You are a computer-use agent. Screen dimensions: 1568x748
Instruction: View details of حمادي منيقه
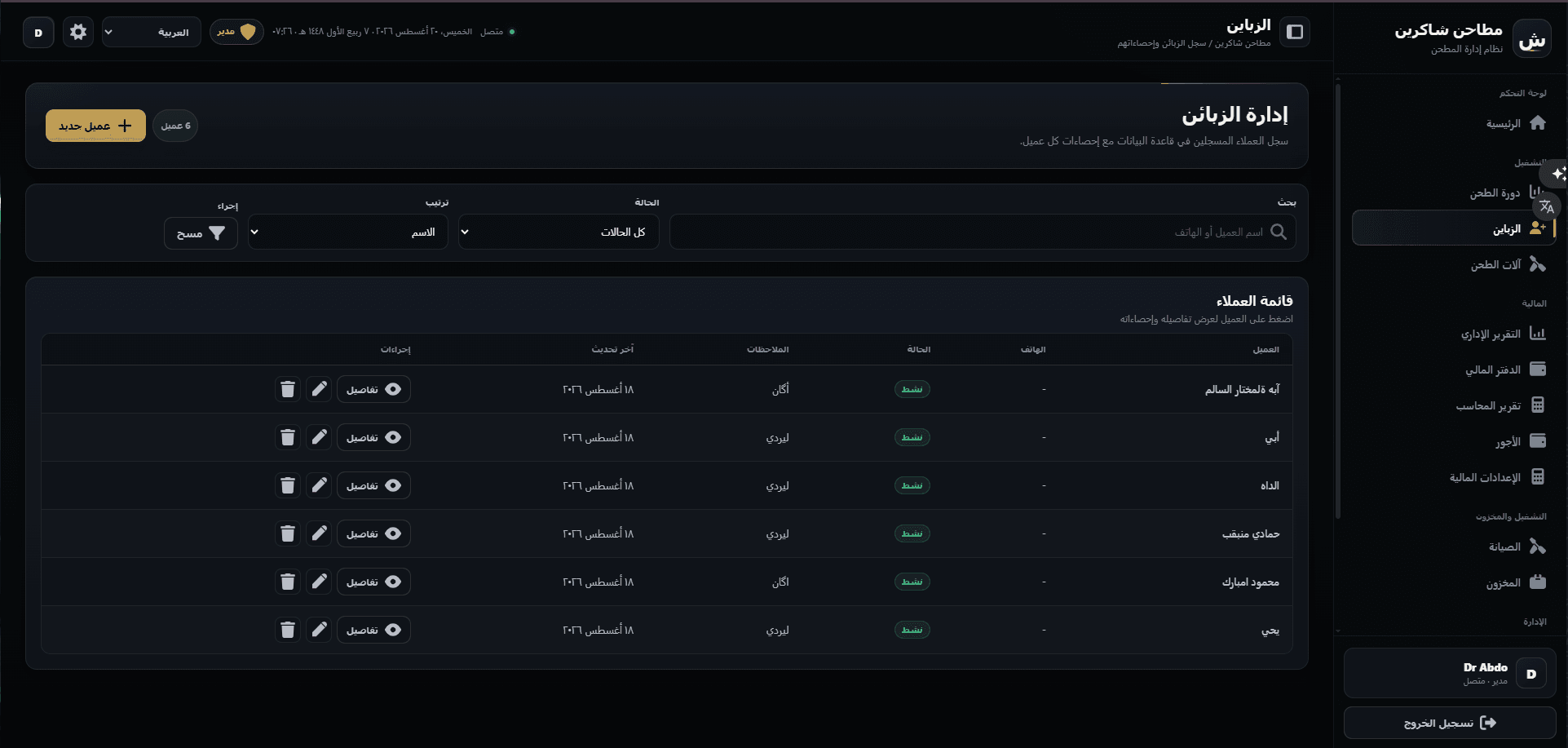tap(373, 533)
